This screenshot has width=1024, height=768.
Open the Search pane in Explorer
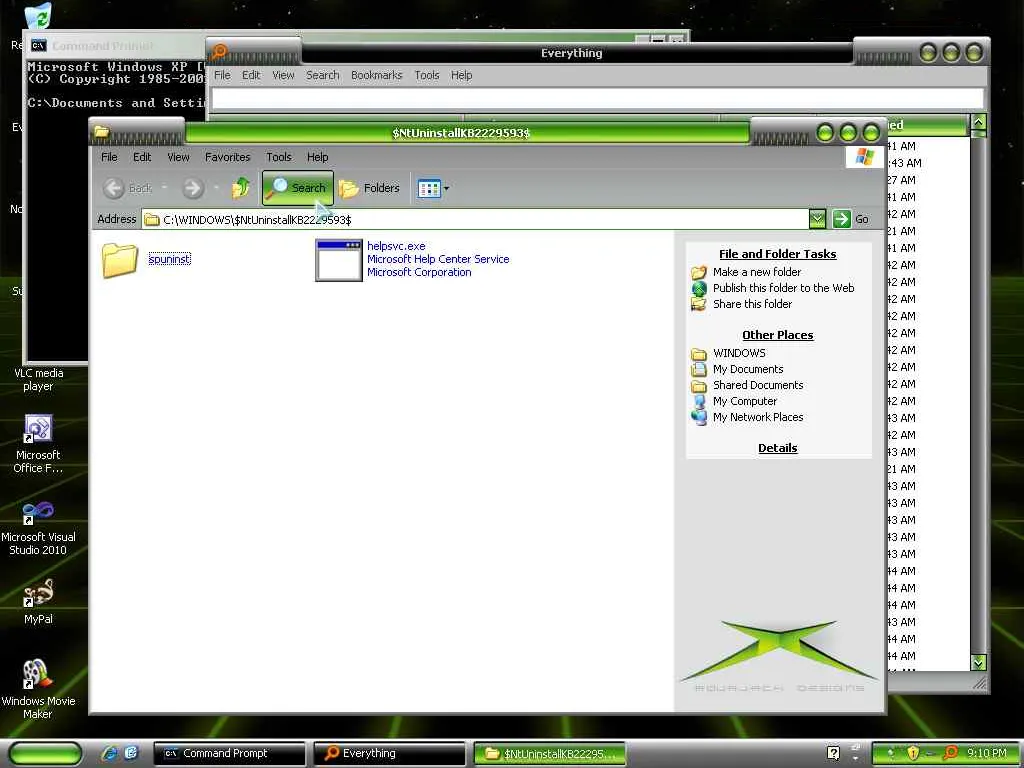(298, 188)
